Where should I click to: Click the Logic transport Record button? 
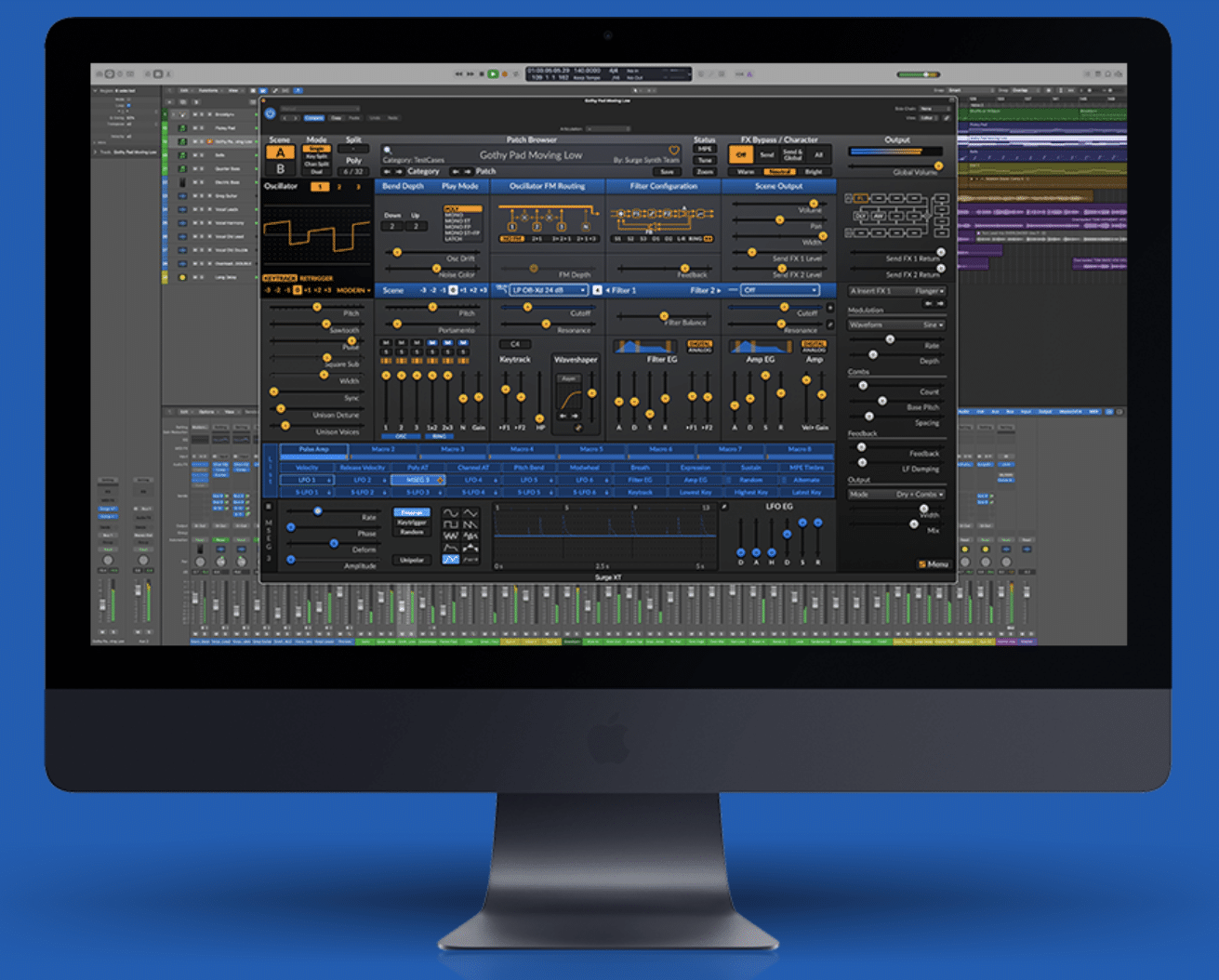point(505,74)
